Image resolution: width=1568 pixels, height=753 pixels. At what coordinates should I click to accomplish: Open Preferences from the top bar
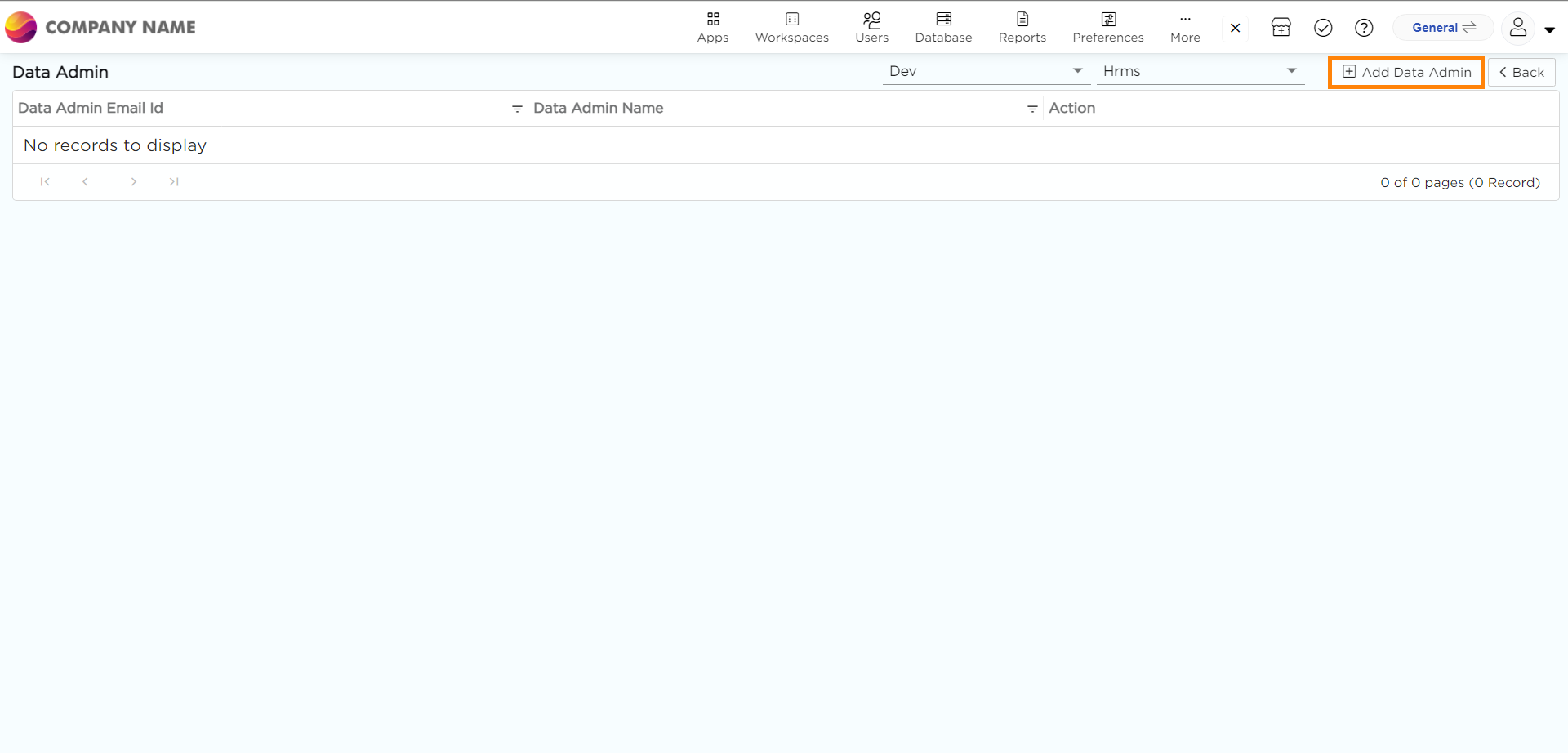[1107, 27]
